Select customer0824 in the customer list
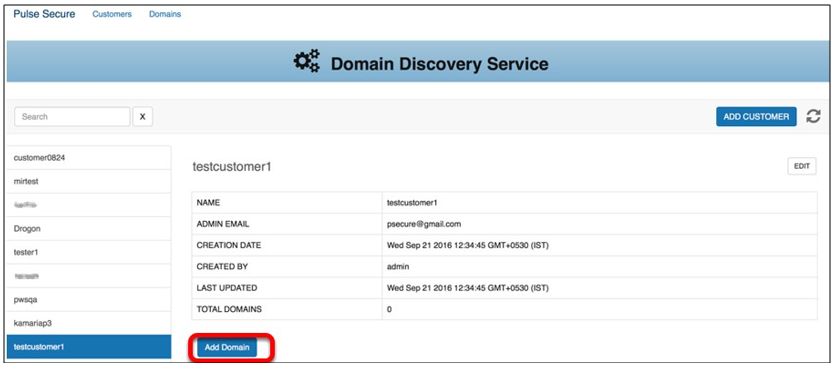 coord(89,157)
